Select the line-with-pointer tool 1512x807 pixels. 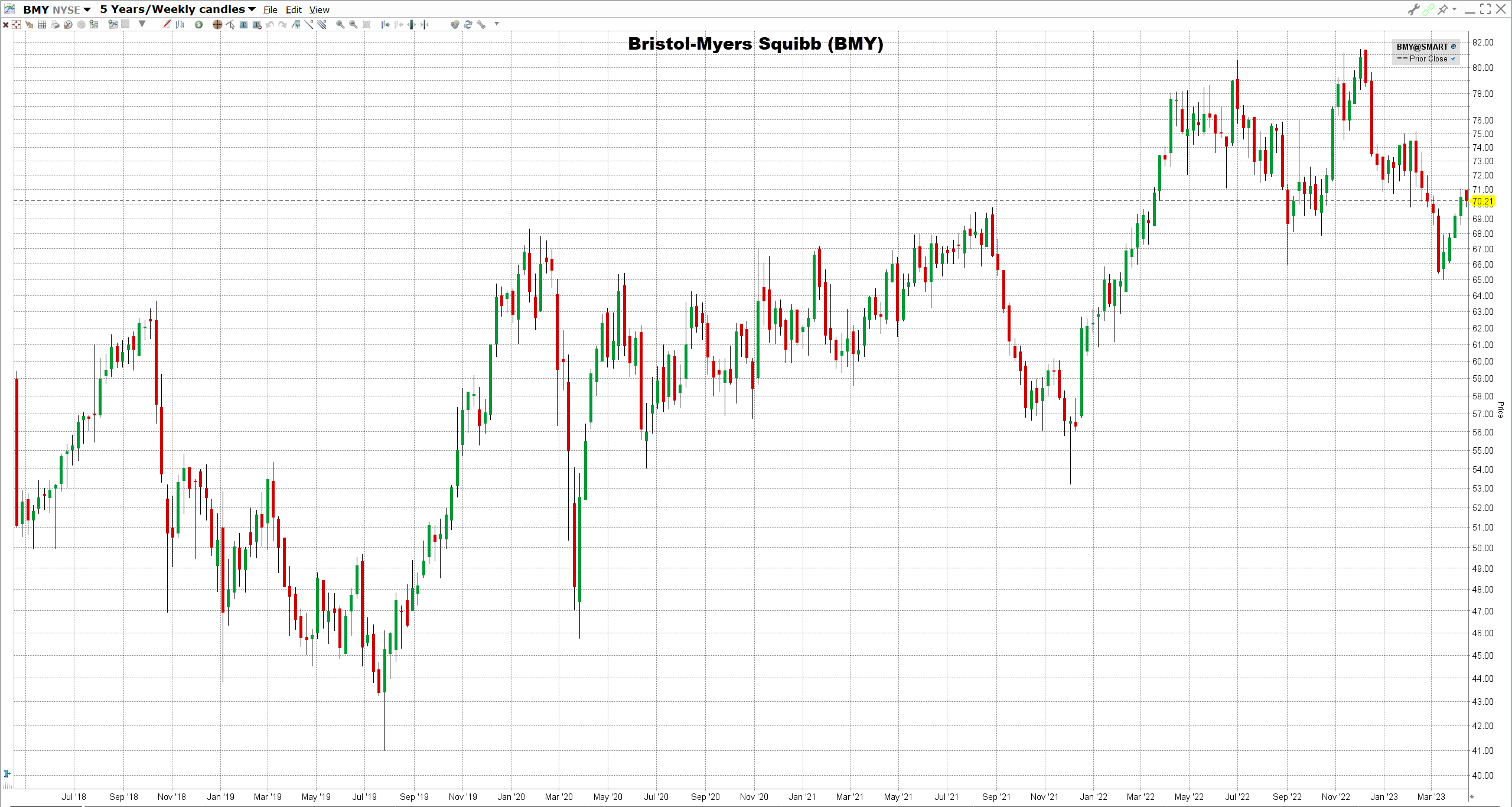(230, 24)
